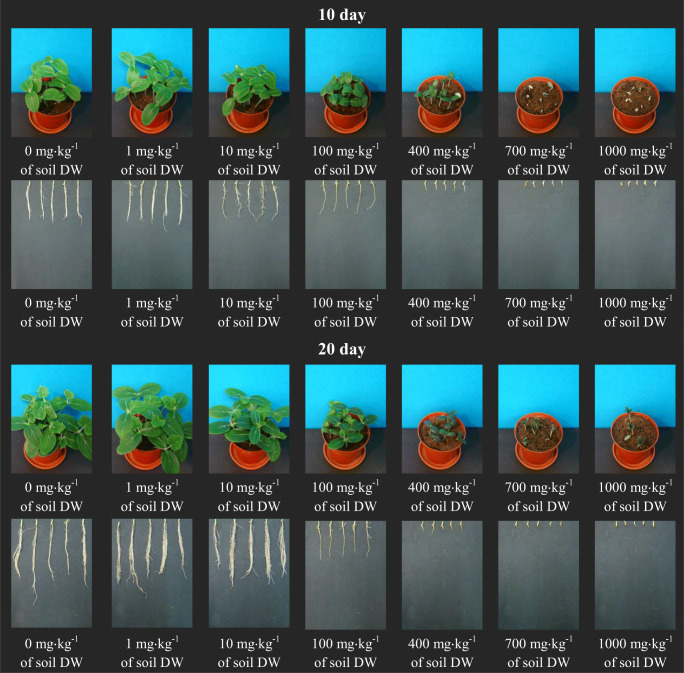The image size is (684, 673).
Task: Select 10 day plant photo at 1 mg·kg
Action: click(x=152, y=82)
